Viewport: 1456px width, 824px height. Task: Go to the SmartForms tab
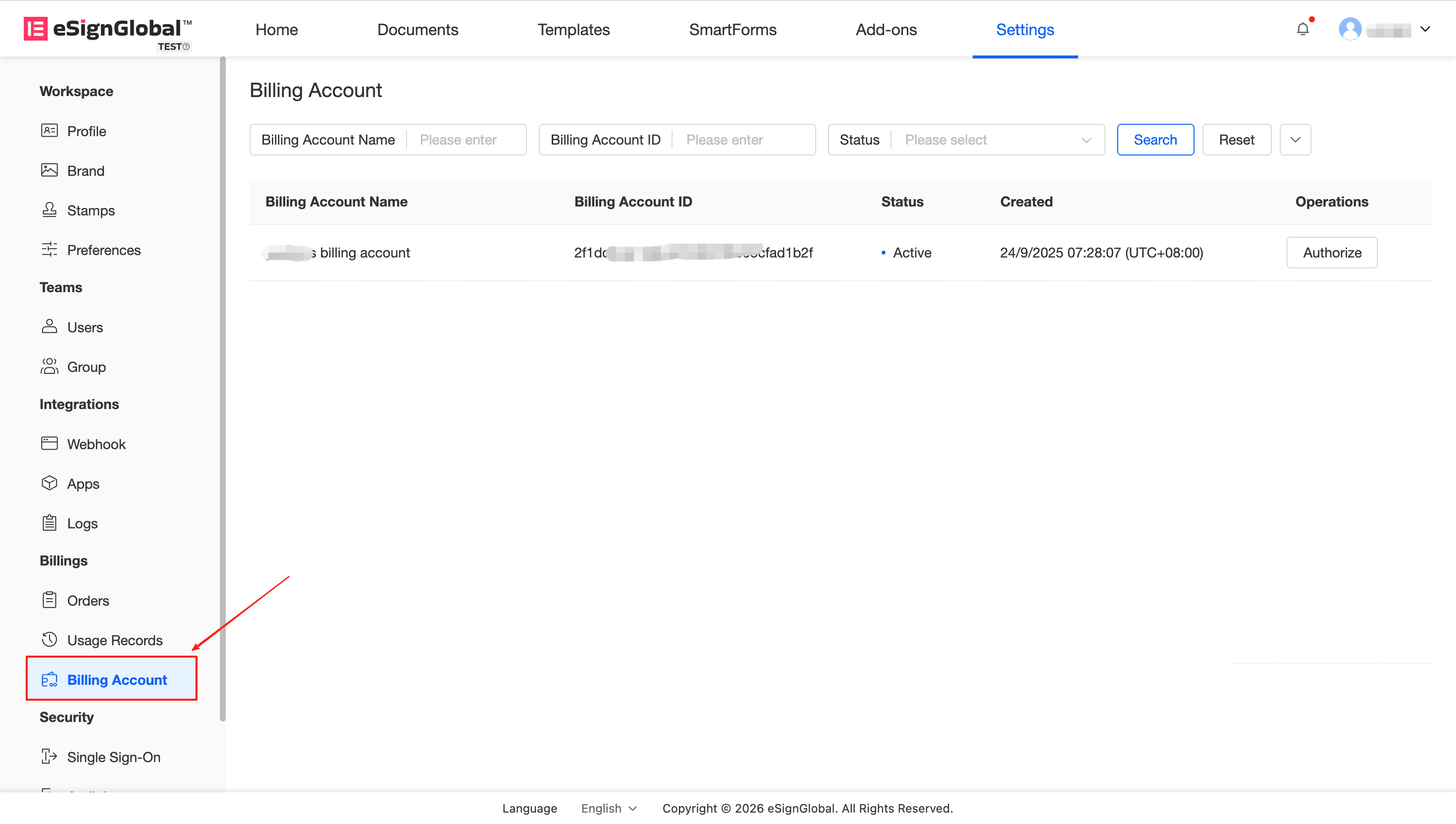(732, 29)
